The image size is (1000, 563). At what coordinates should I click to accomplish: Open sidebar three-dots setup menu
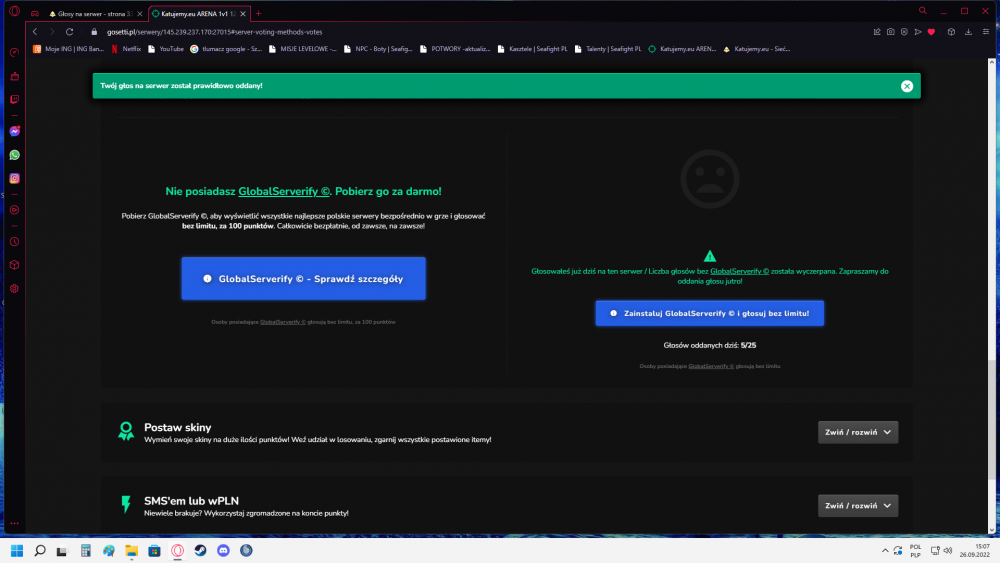pyautogui.click(x=15, y=523)
